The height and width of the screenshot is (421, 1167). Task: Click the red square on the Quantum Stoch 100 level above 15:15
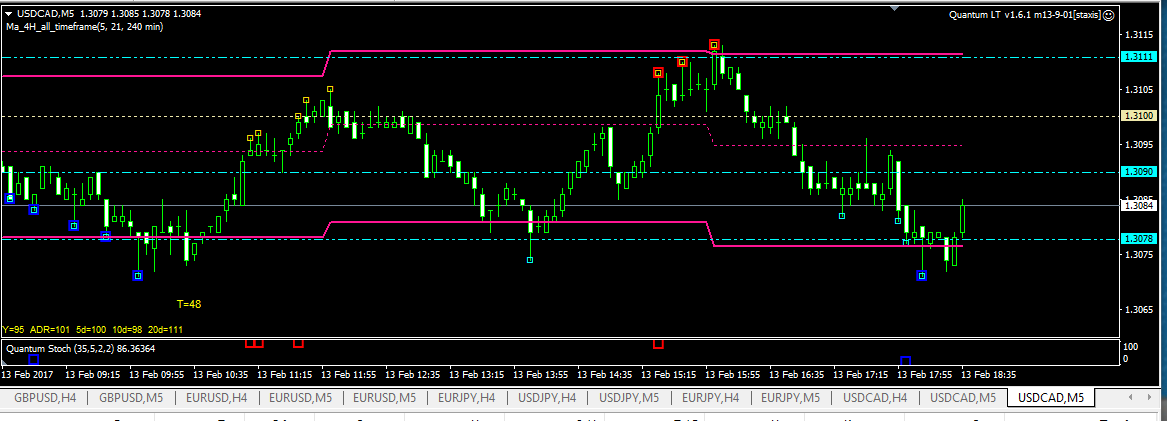coord(658,344)
